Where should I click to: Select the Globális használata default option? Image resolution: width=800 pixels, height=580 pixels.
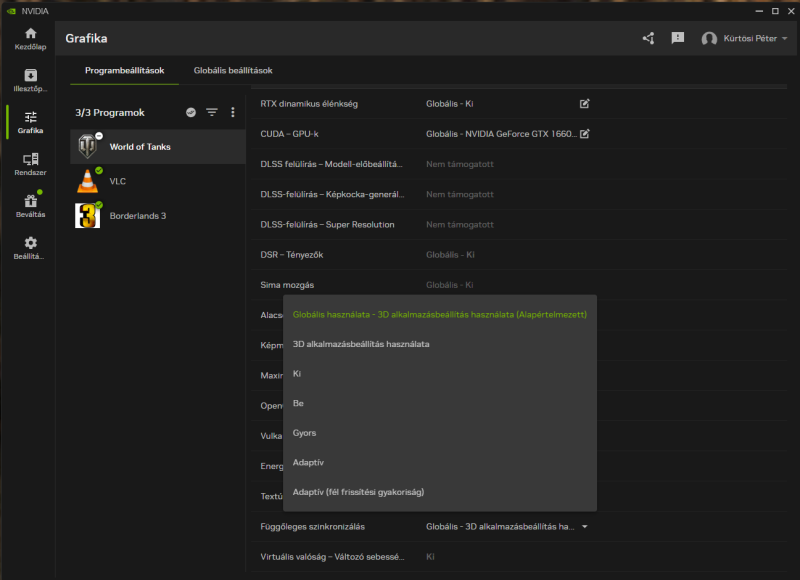click(440, 315)
